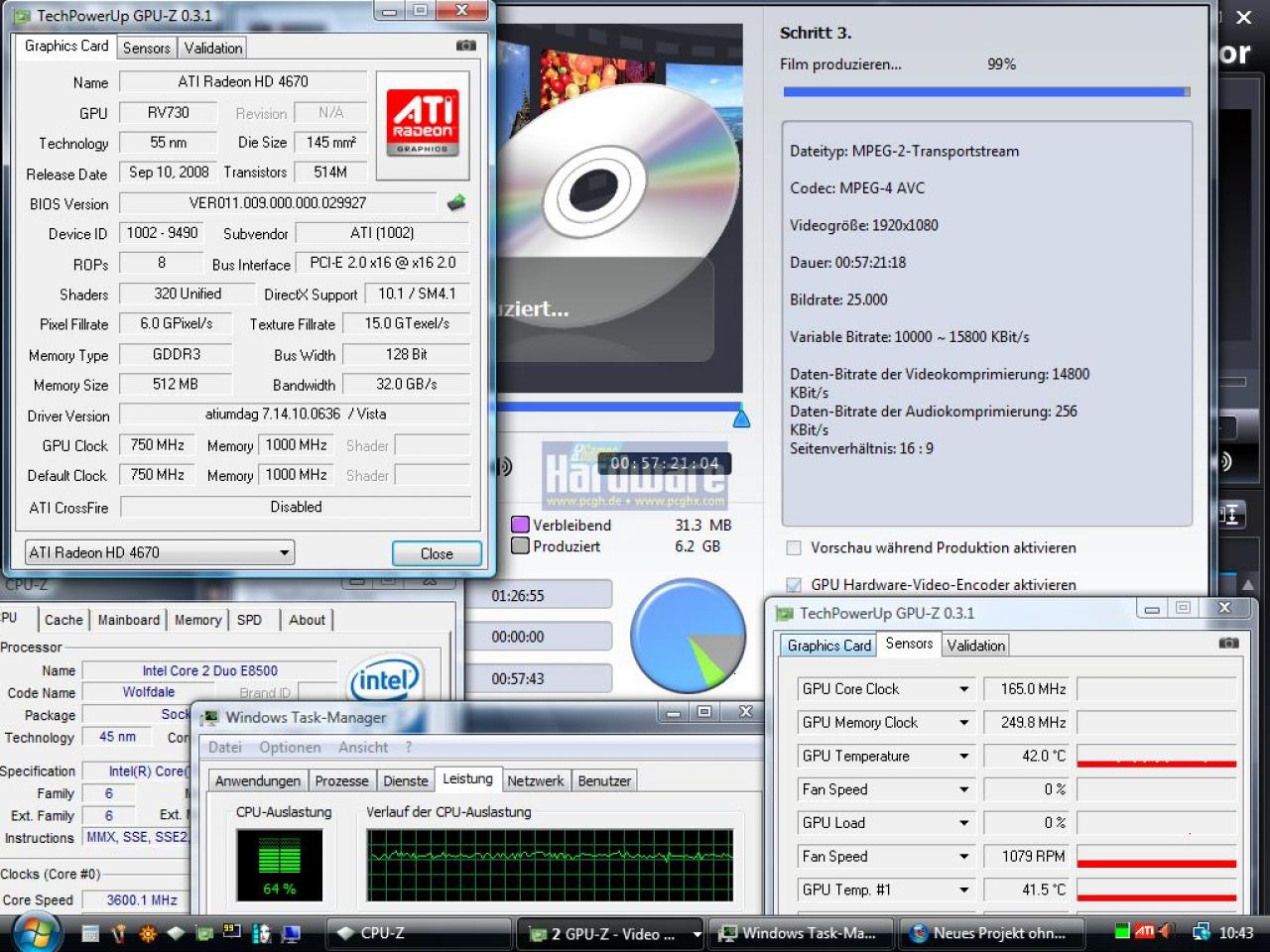Open Fan Speed dropdown showing 1079 RPM
The image size is (1270, 952).
tap(963, 857)
